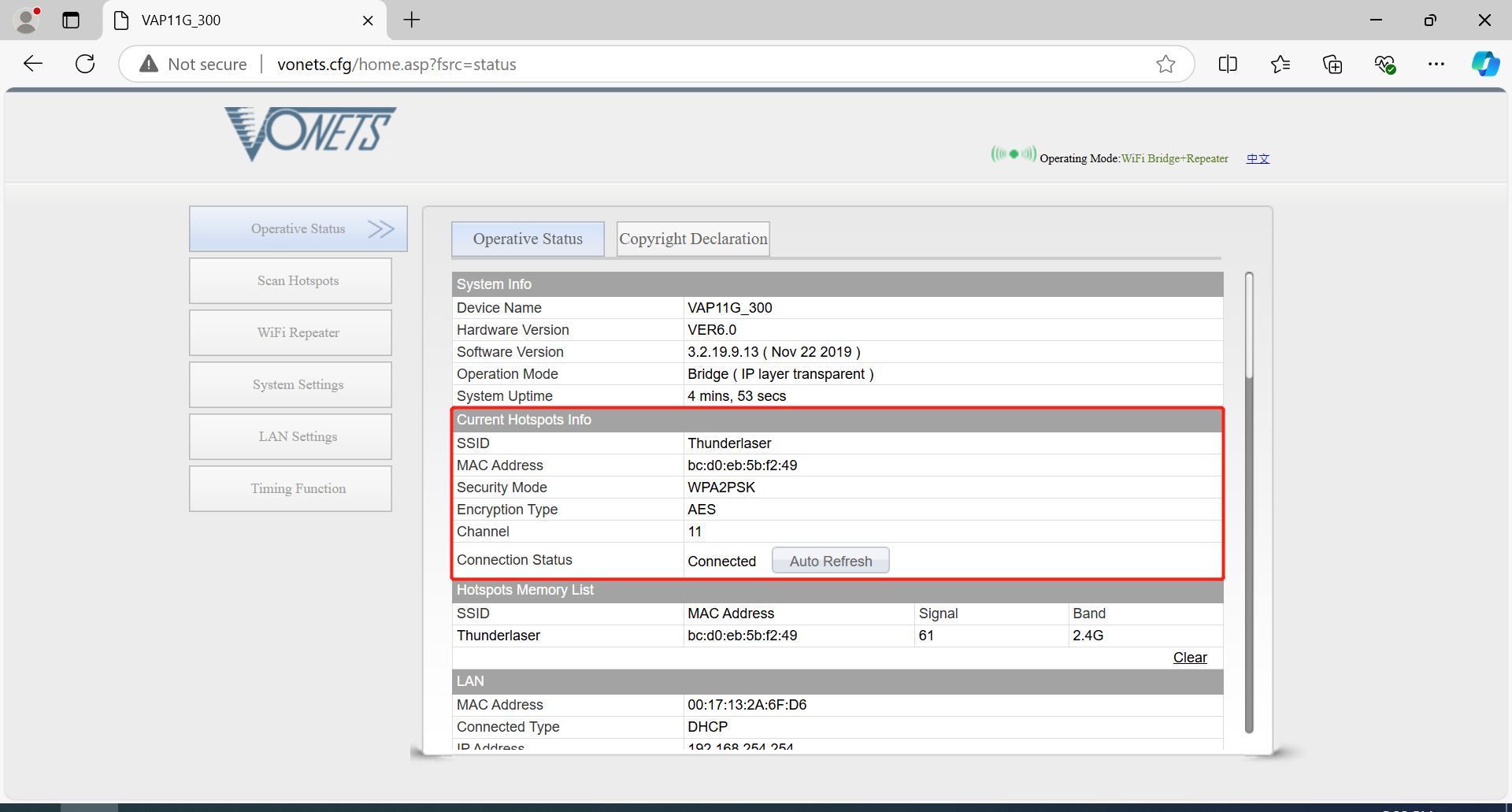Open LAN Settings in the sidebar

291,436
